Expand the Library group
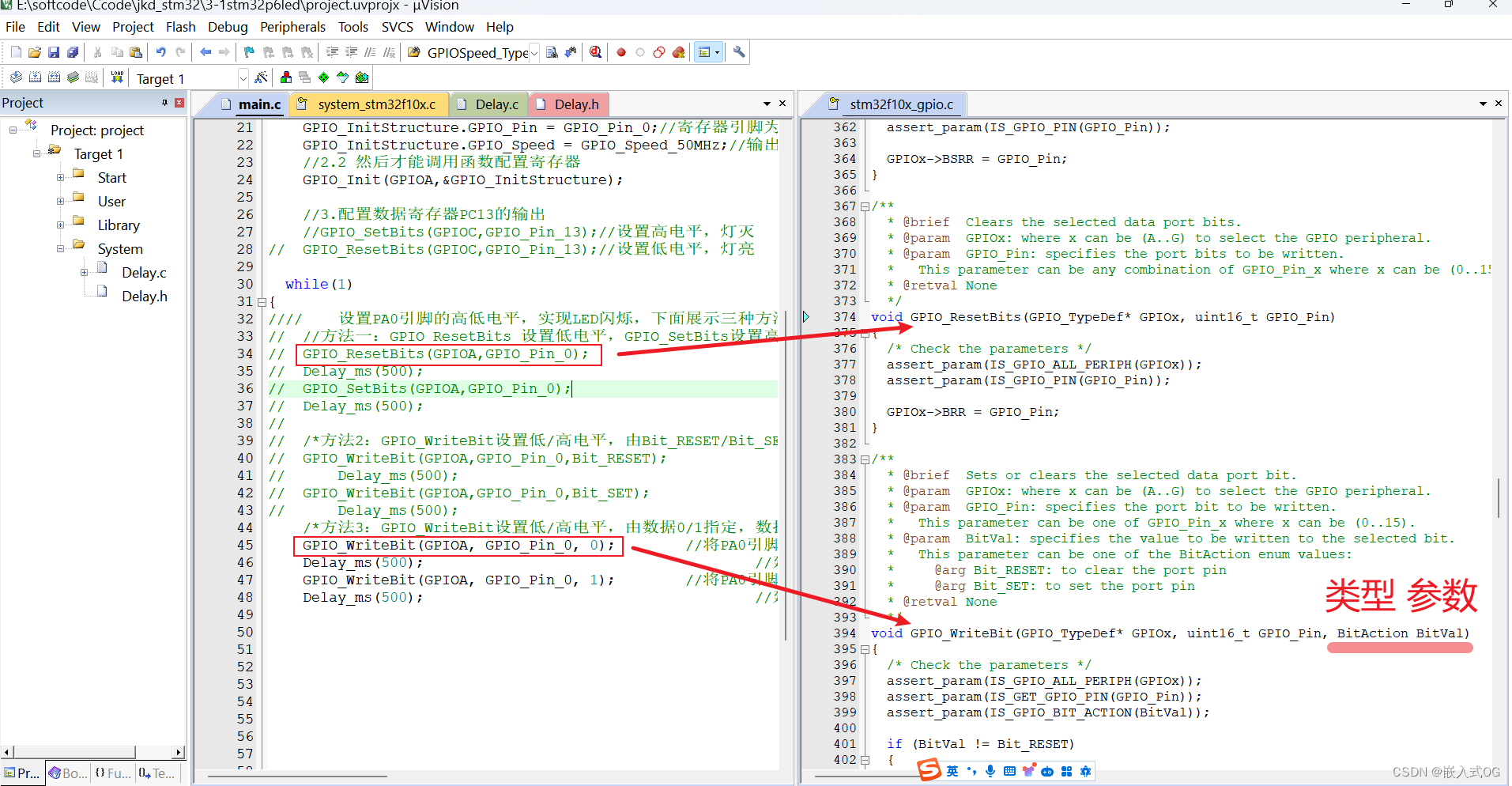Screen dimensions: 1512x786 coord(60,225)
